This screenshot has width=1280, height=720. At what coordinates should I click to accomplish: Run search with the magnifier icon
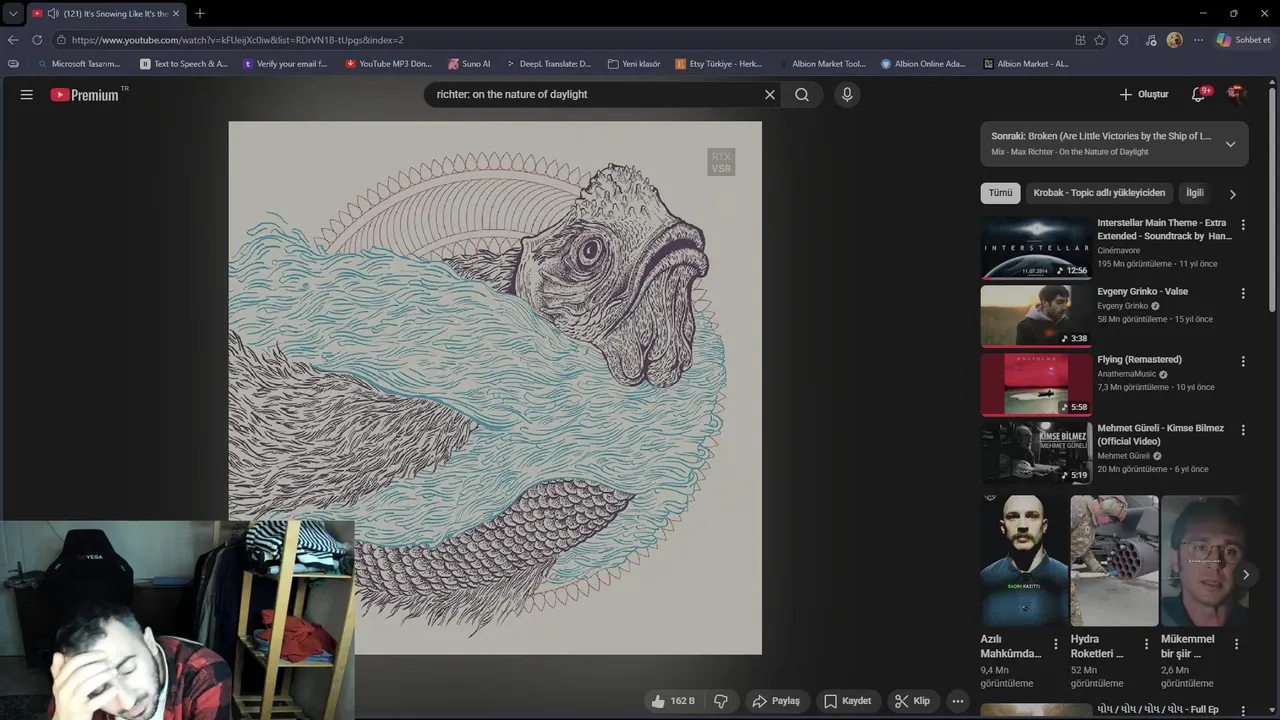802,95
